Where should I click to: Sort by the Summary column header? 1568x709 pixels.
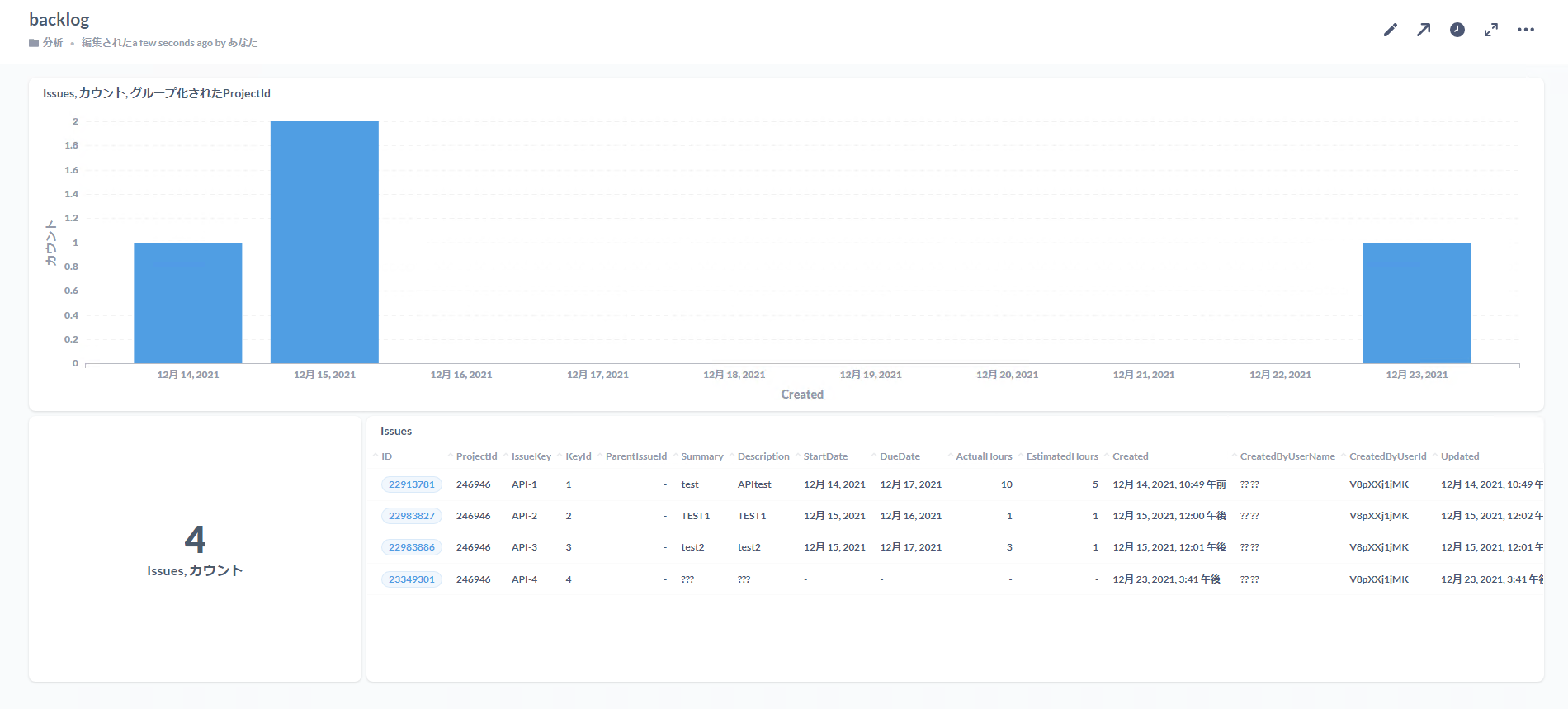[701, 456]
